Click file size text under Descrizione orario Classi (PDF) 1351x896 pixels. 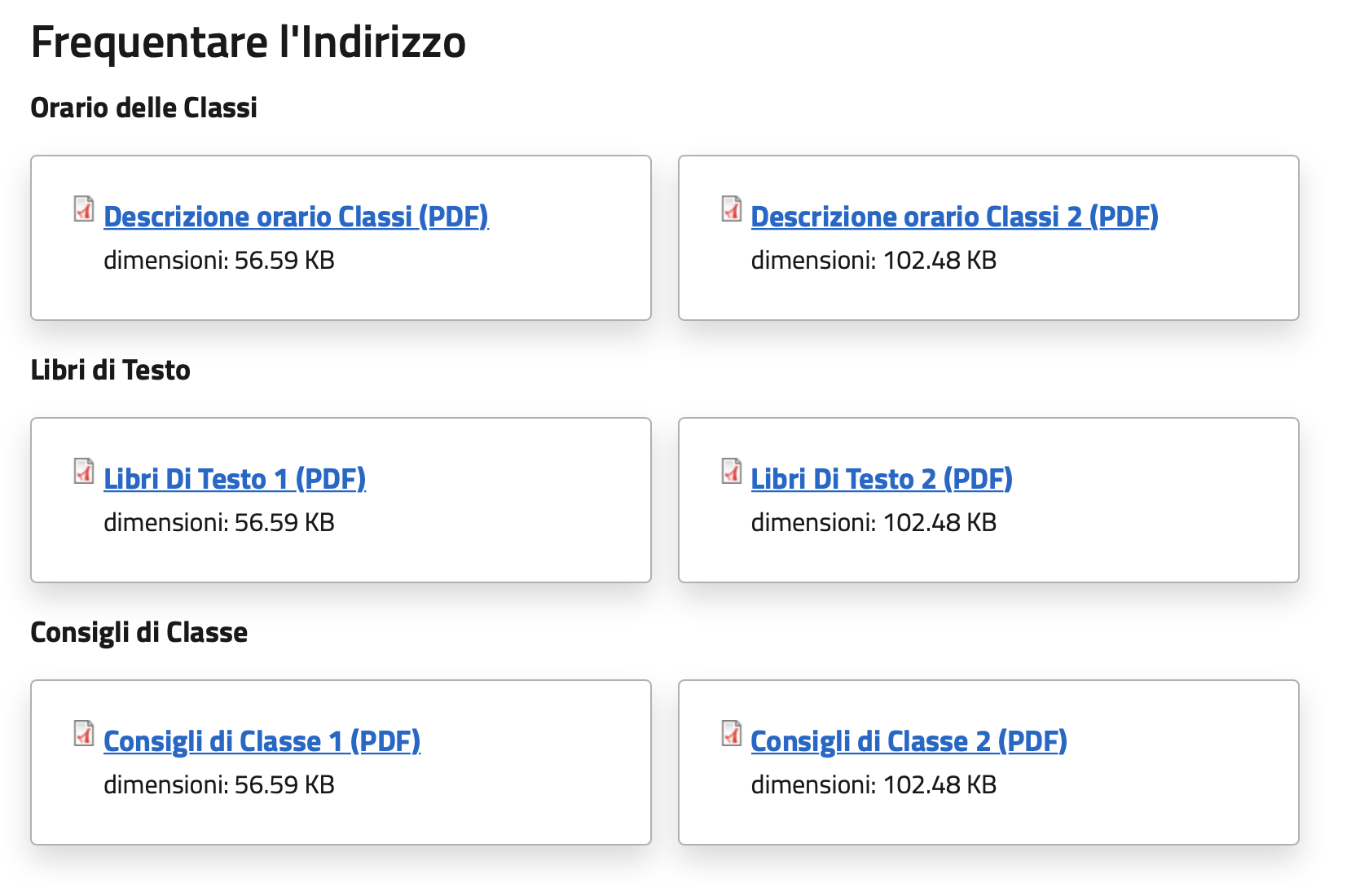[x=219, y=261]
